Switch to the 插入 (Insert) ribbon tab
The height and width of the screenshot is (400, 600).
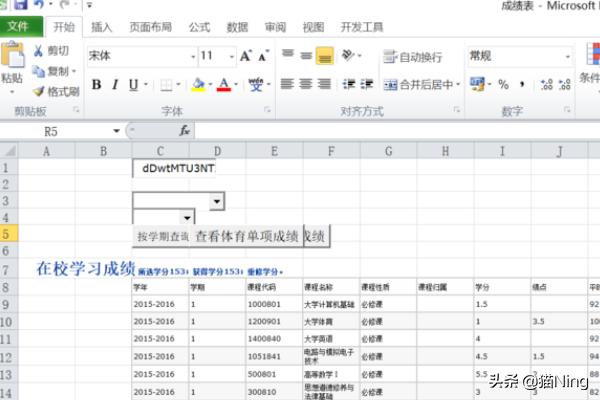(102, 27)
